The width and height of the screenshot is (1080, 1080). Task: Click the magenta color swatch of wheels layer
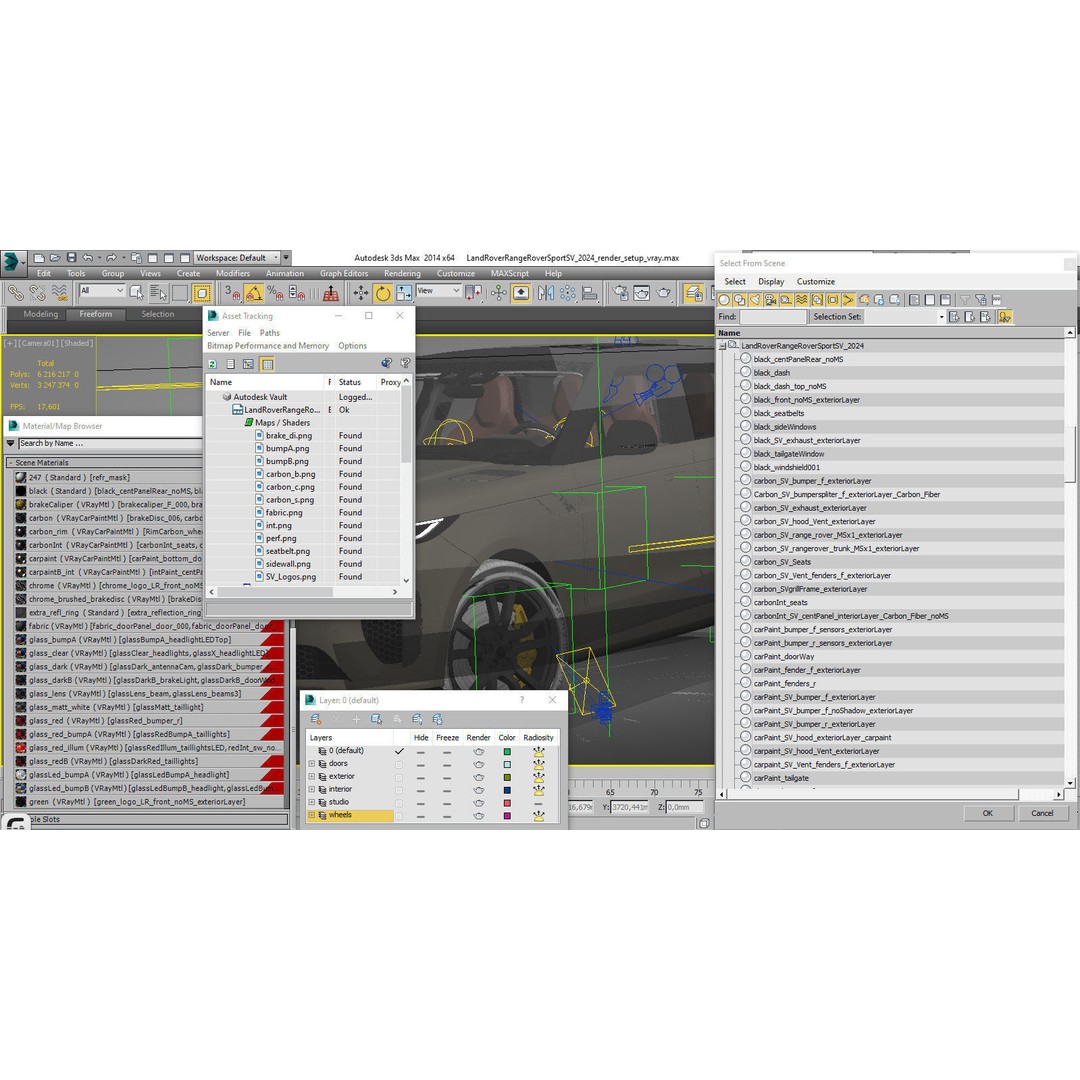pos(507,816)
